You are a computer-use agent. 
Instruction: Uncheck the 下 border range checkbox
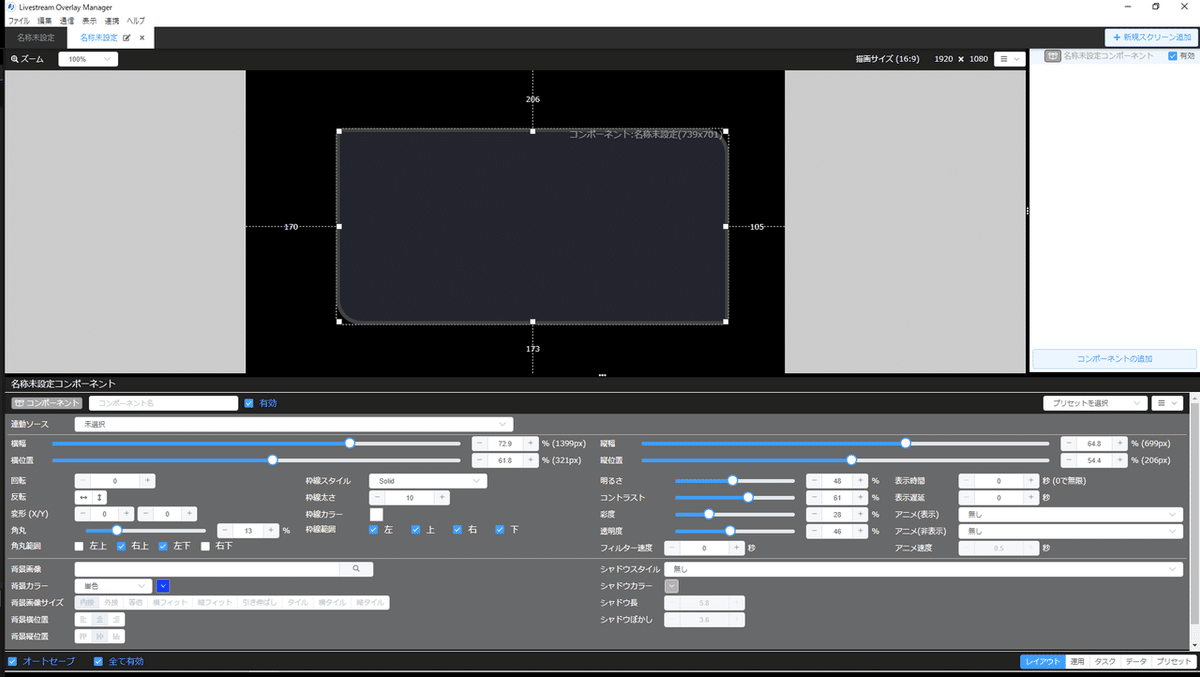500,530
